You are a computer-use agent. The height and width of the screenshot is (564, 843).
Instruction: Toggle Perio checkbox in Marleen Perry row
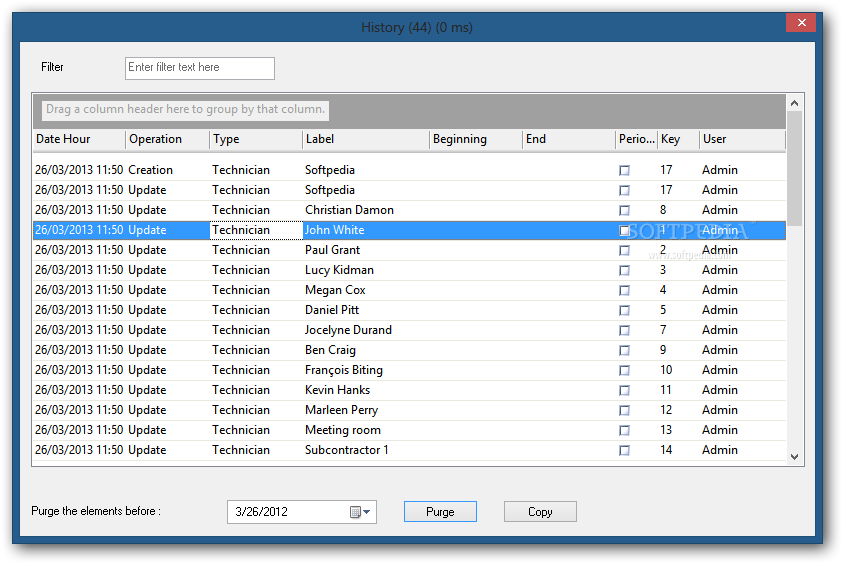pos(624,411)
